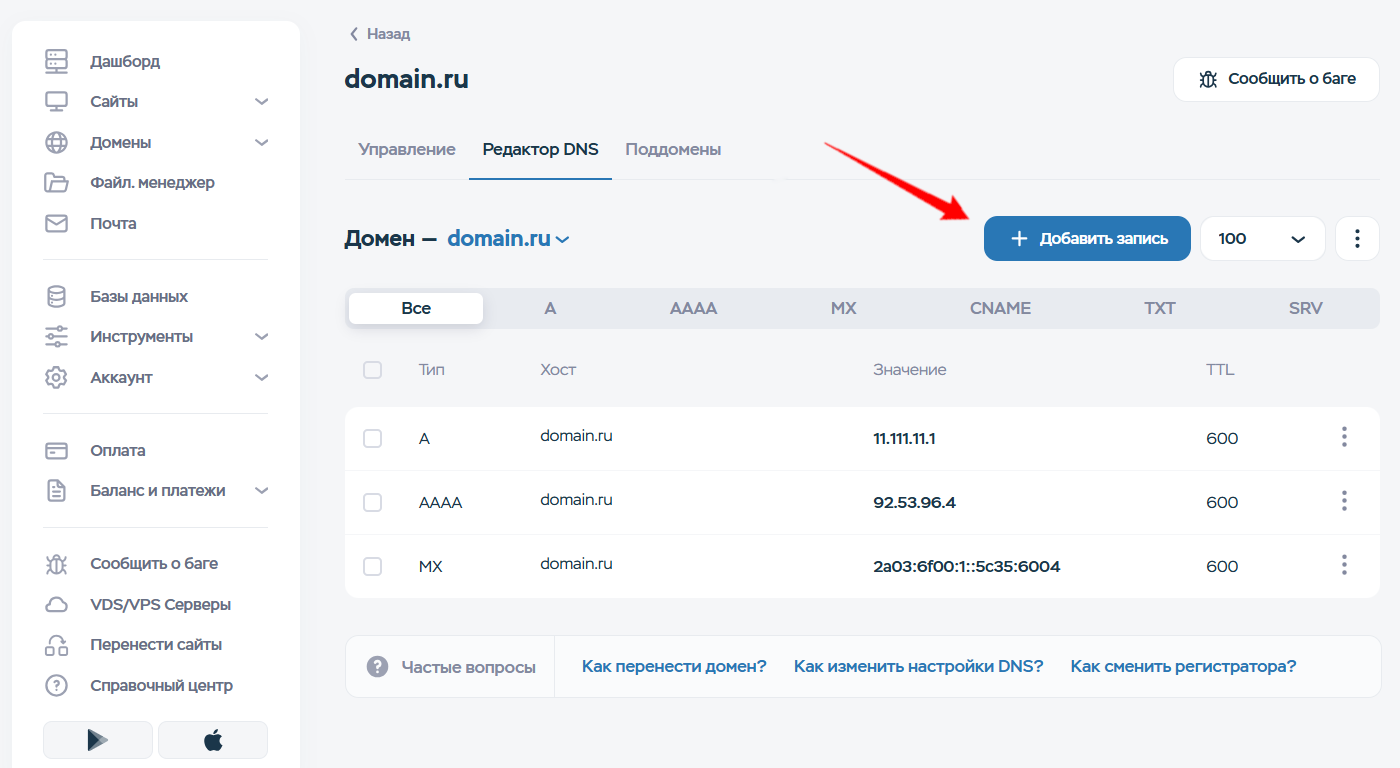The height and width of the screenshot is (768, 1400).
Task: Click the top Сообщить о баге button
Action: tap(1276, 79)
